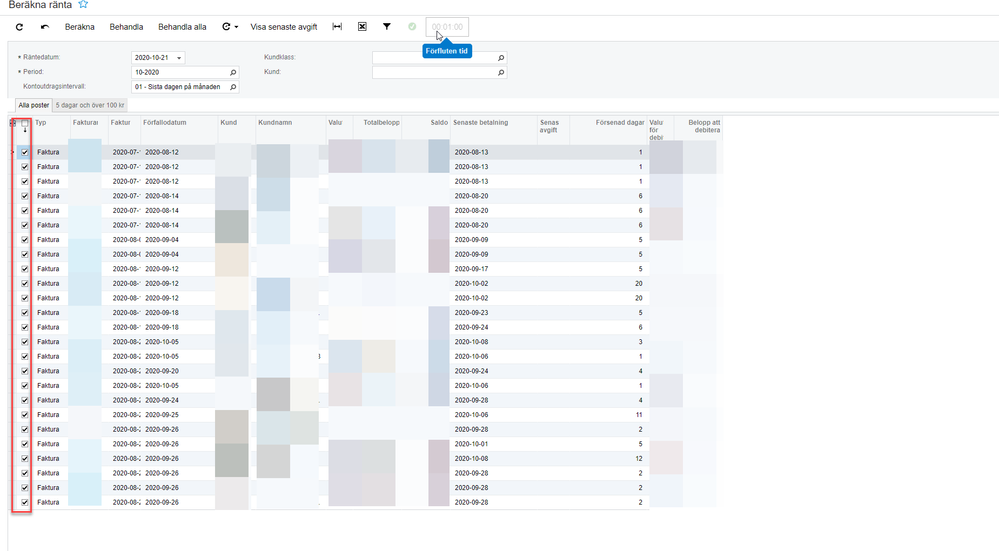The image size is (999, 551).
Task: Click the Beräkna button
Action: pos(80,27)
